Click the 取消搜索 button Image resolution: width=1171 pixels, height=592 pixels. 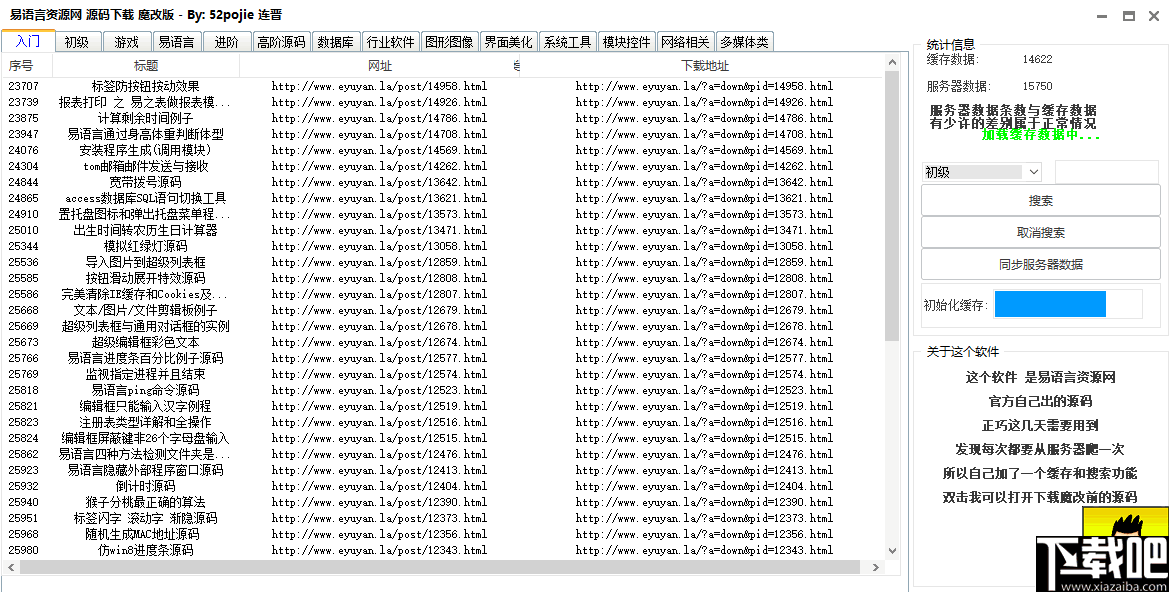(1040, 233)
